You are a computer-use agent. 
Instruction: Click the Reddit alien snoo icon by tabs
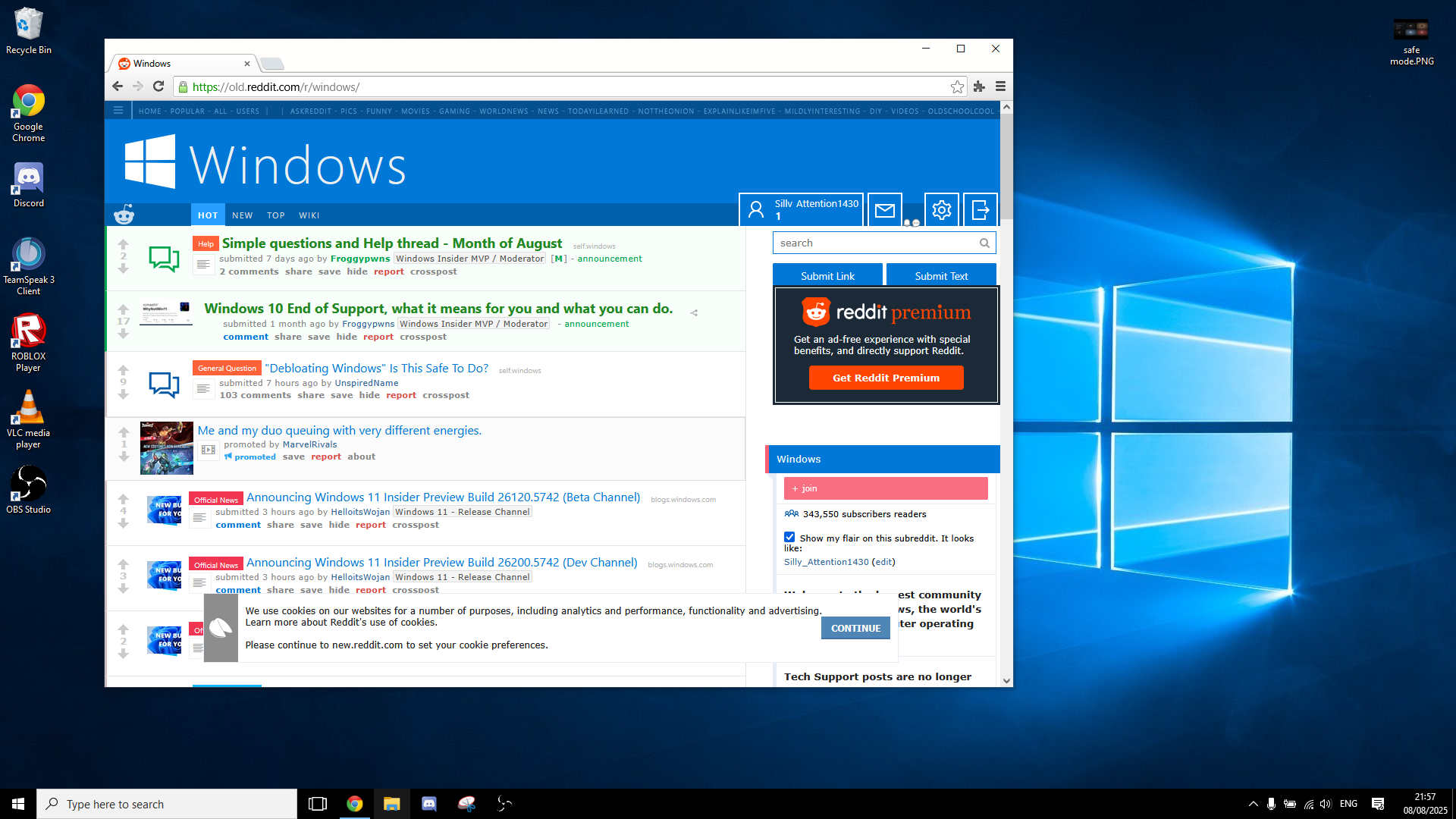[x=124, y=215]
